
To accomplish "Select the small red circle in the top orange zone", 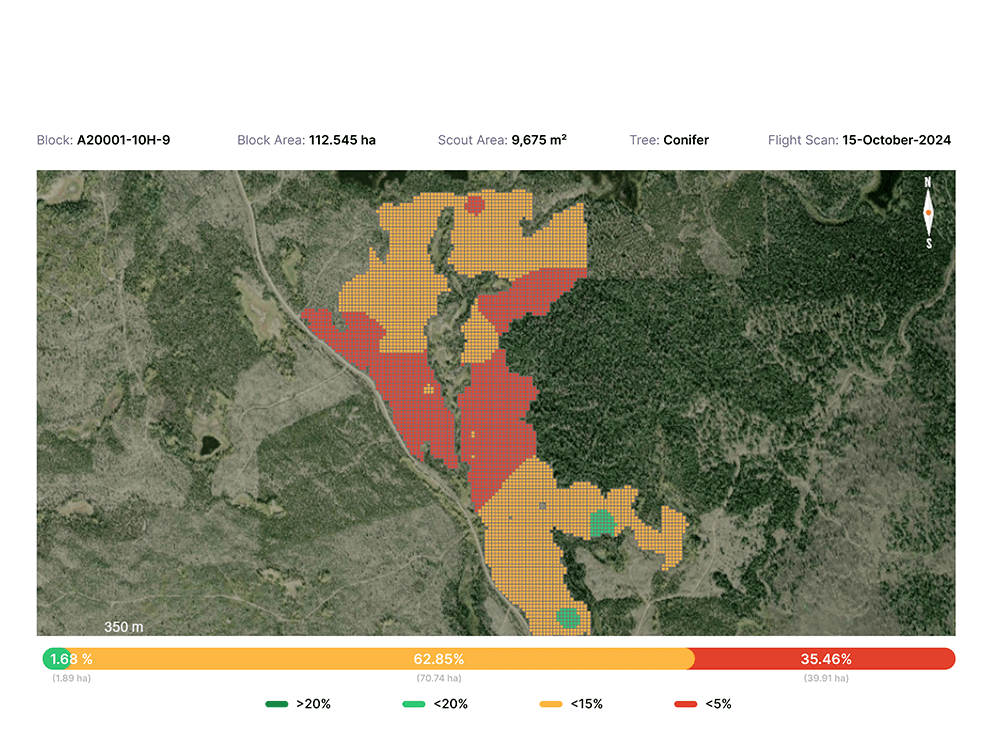I will point(476,205).
